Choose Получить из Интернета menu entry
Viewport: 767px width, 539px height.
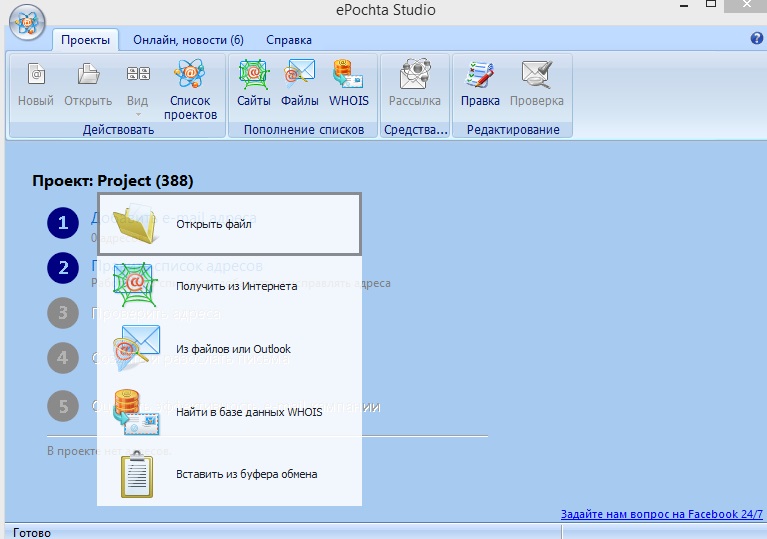(229, 286)
